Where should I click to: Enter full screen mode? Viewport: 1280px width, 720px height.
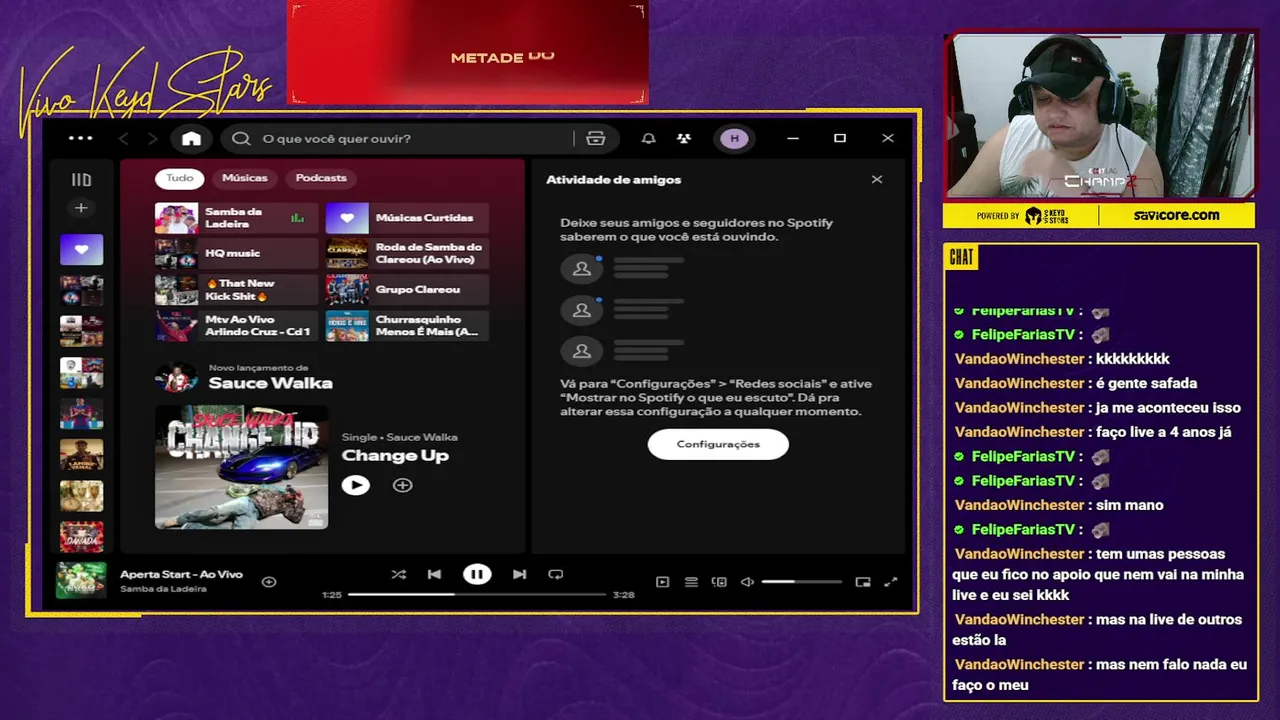(x=891, y=582)
